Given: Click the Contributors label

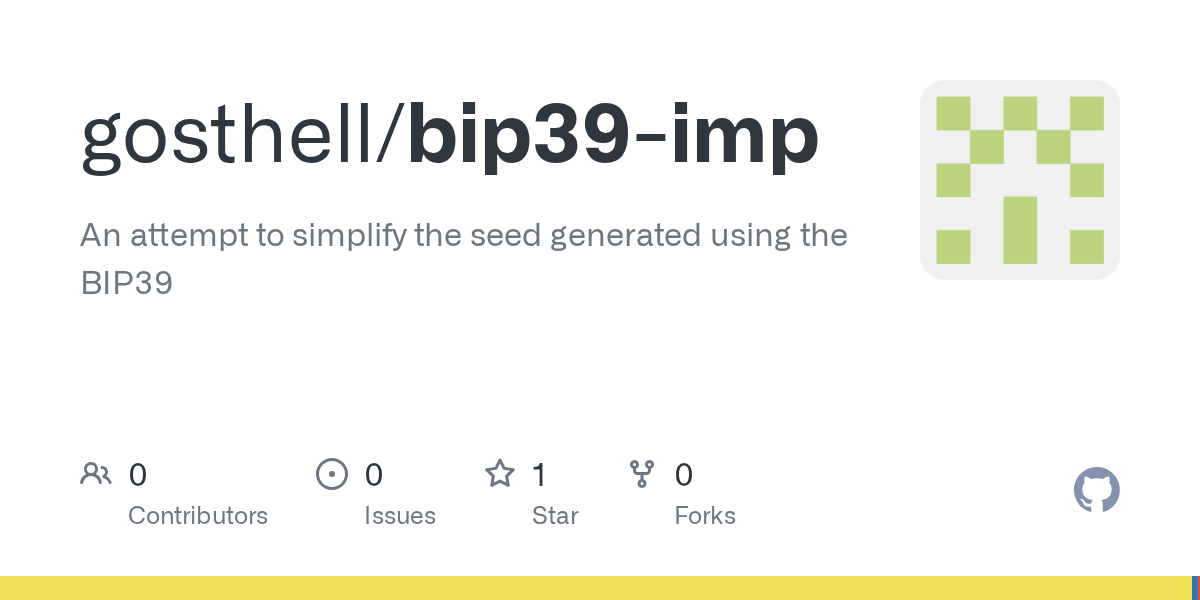Looking at the screenshot, I should point(198,516).
